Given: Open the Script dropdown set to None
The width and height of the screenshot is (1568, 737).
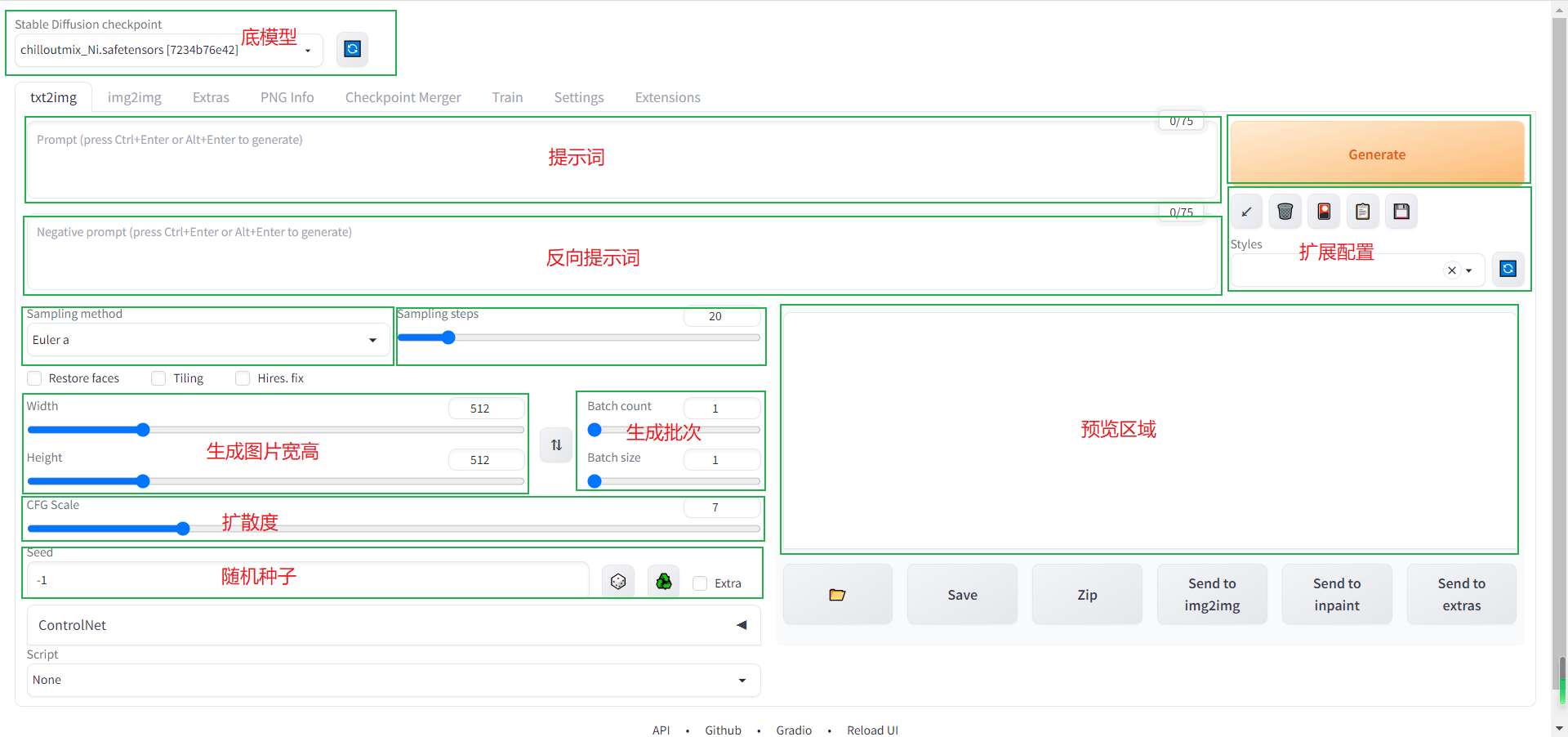Looking at the screenshot, I should click(x=393, y=680).
